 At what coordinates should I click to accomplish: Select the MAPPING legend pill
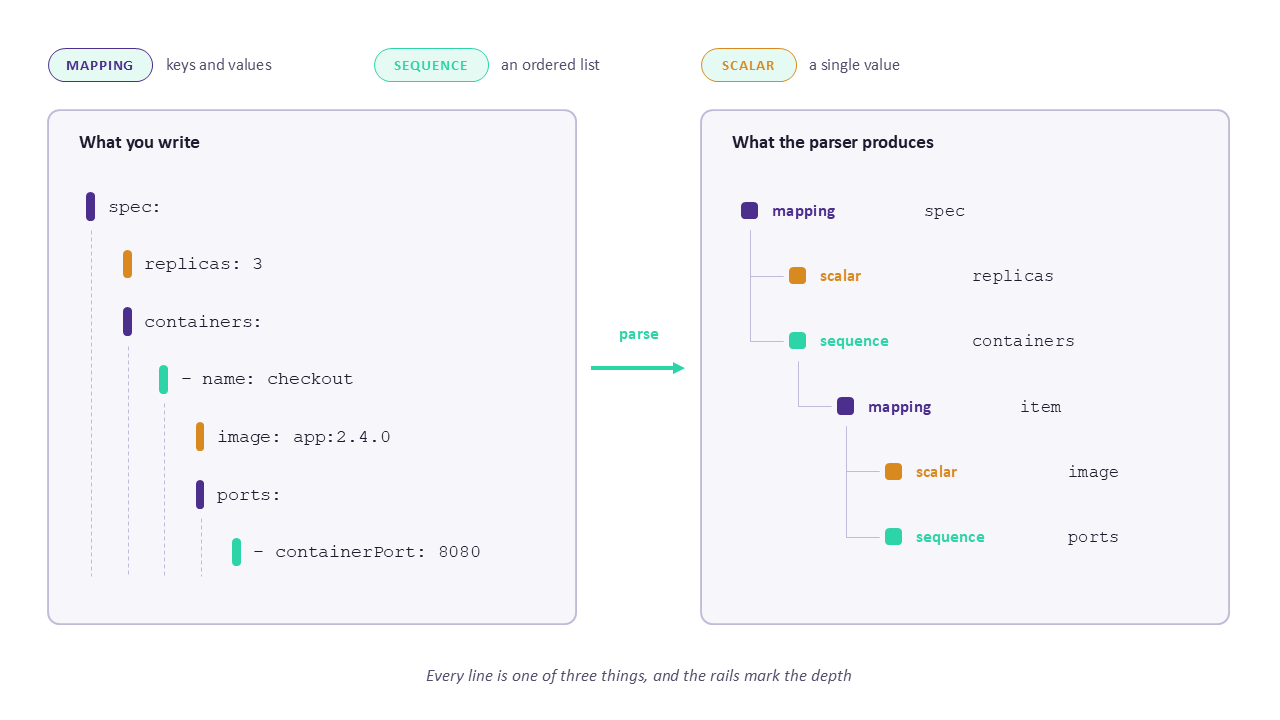coord(100,65)
